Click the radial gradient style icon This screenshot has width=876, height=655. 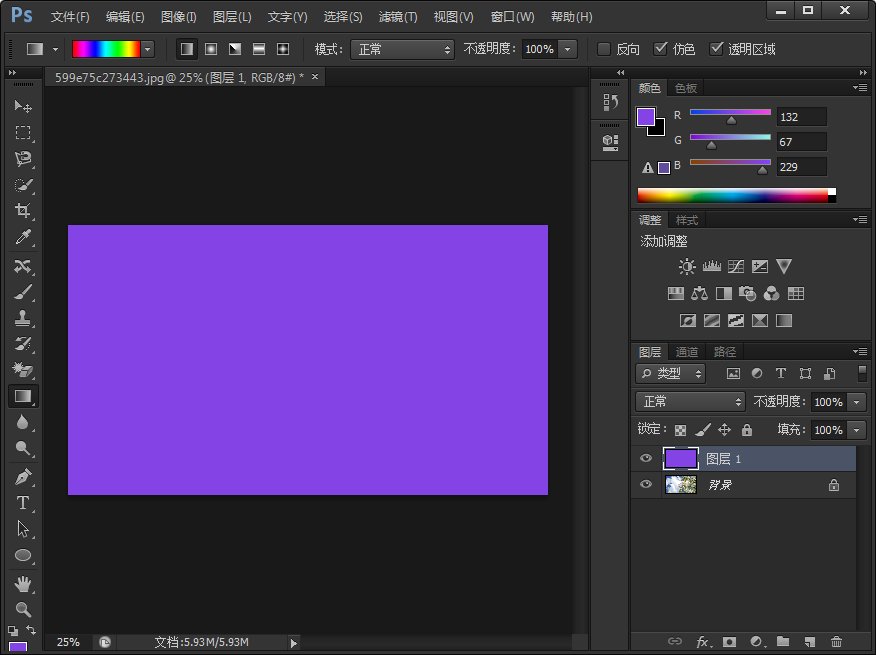point(210,48)
